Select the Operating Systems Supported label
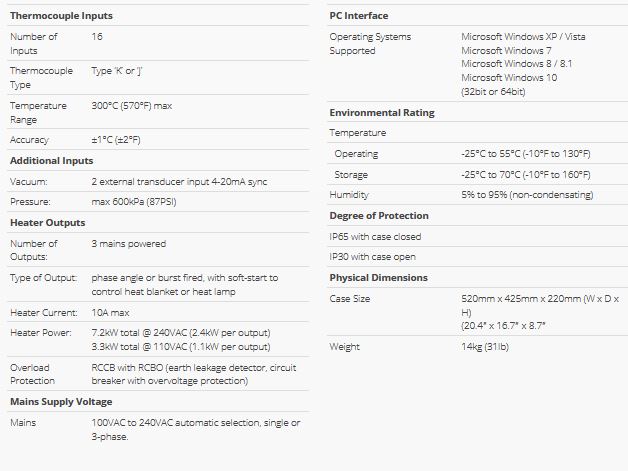This screenshot has width=628, height=471. pyautogui.click(x=370, y=44)
